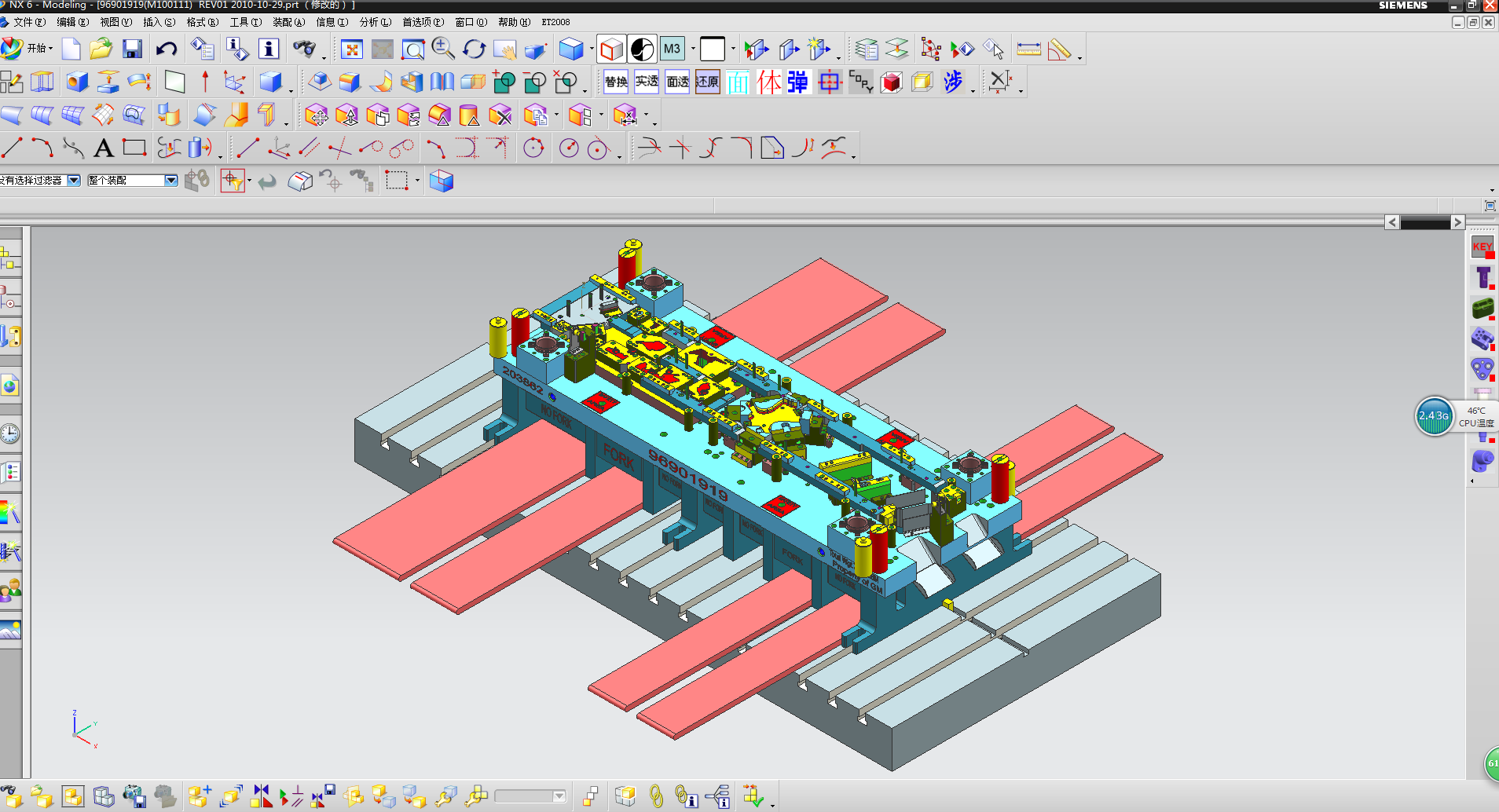Click the 96901919 label on the 3D model
Image resolution: width=1499 pixels, height=812 pixels.
(x=687, y=474)
